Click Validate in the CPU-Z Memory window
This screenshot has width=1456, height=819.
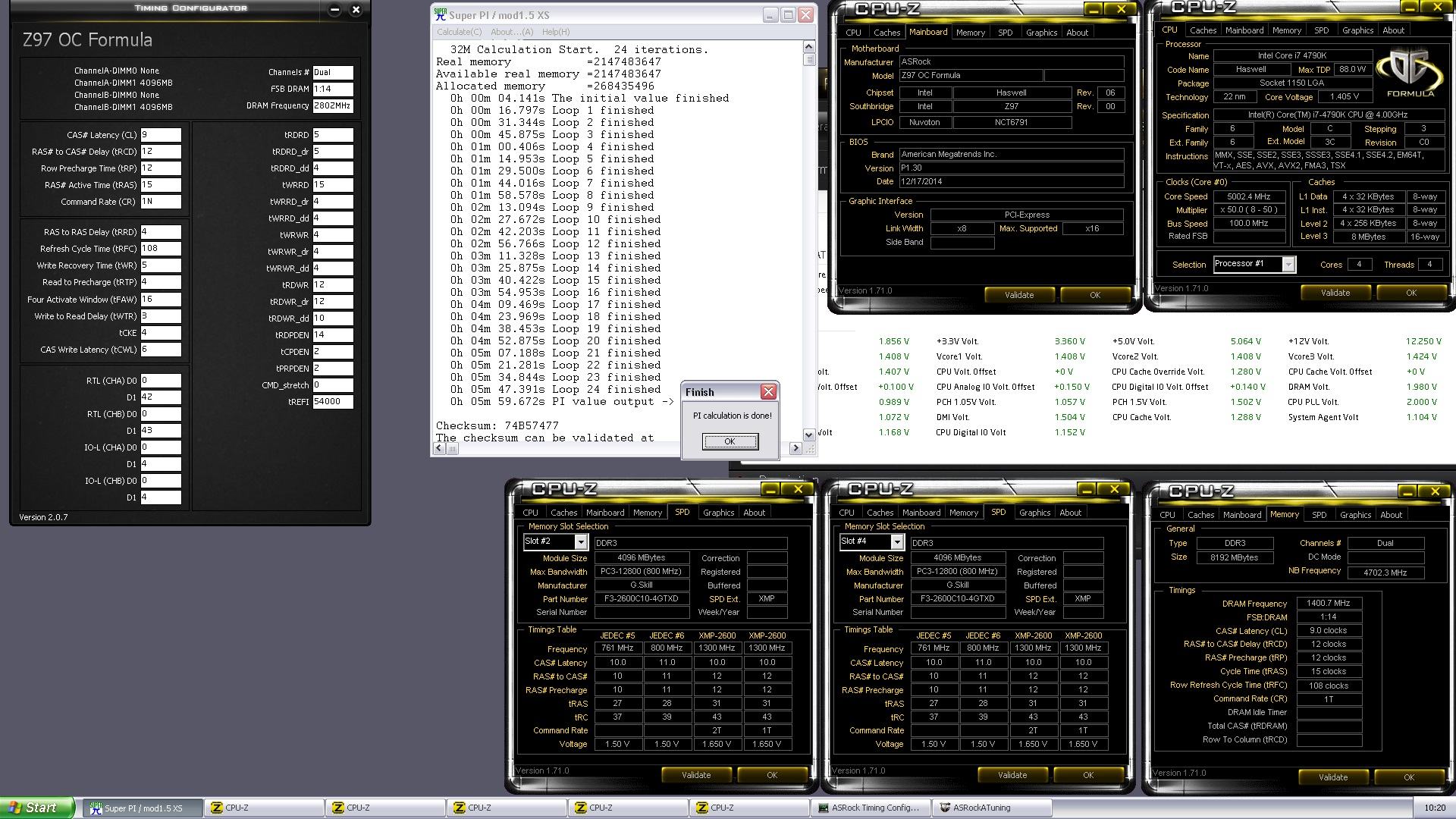1332,777
